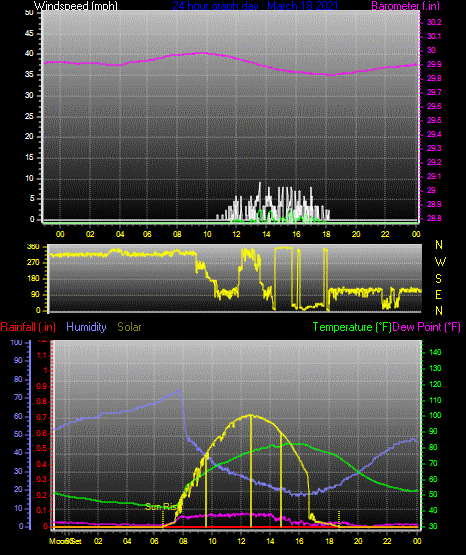The width and height of the screenshot is (466, 555).
Task: Click the '29.1' barometer axis value
Action: [x=434, y=176]
